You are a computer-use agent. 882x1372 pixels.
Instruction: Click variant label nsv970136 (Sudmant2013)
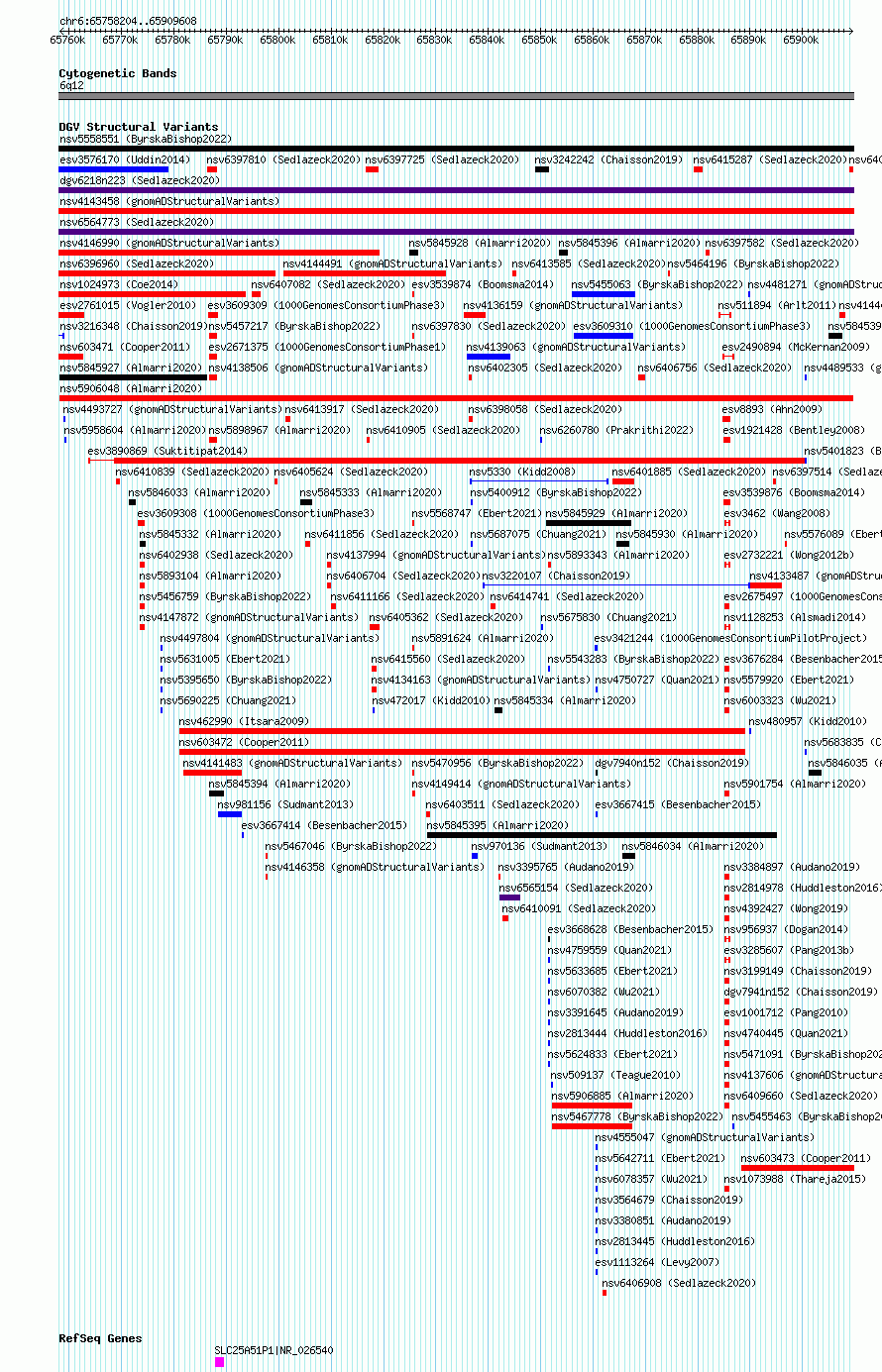click(x=539, y=846)
